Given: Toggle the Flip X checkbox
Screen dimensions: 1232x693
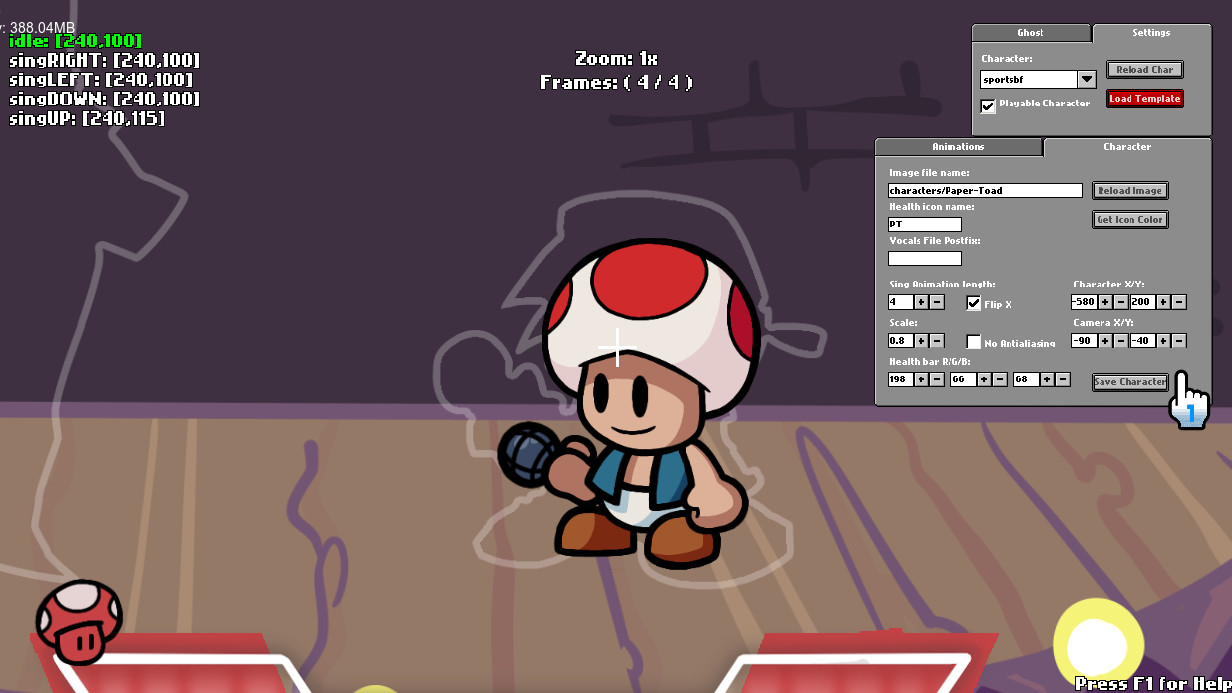Looking at the screenshot, I should click(974, 303).
